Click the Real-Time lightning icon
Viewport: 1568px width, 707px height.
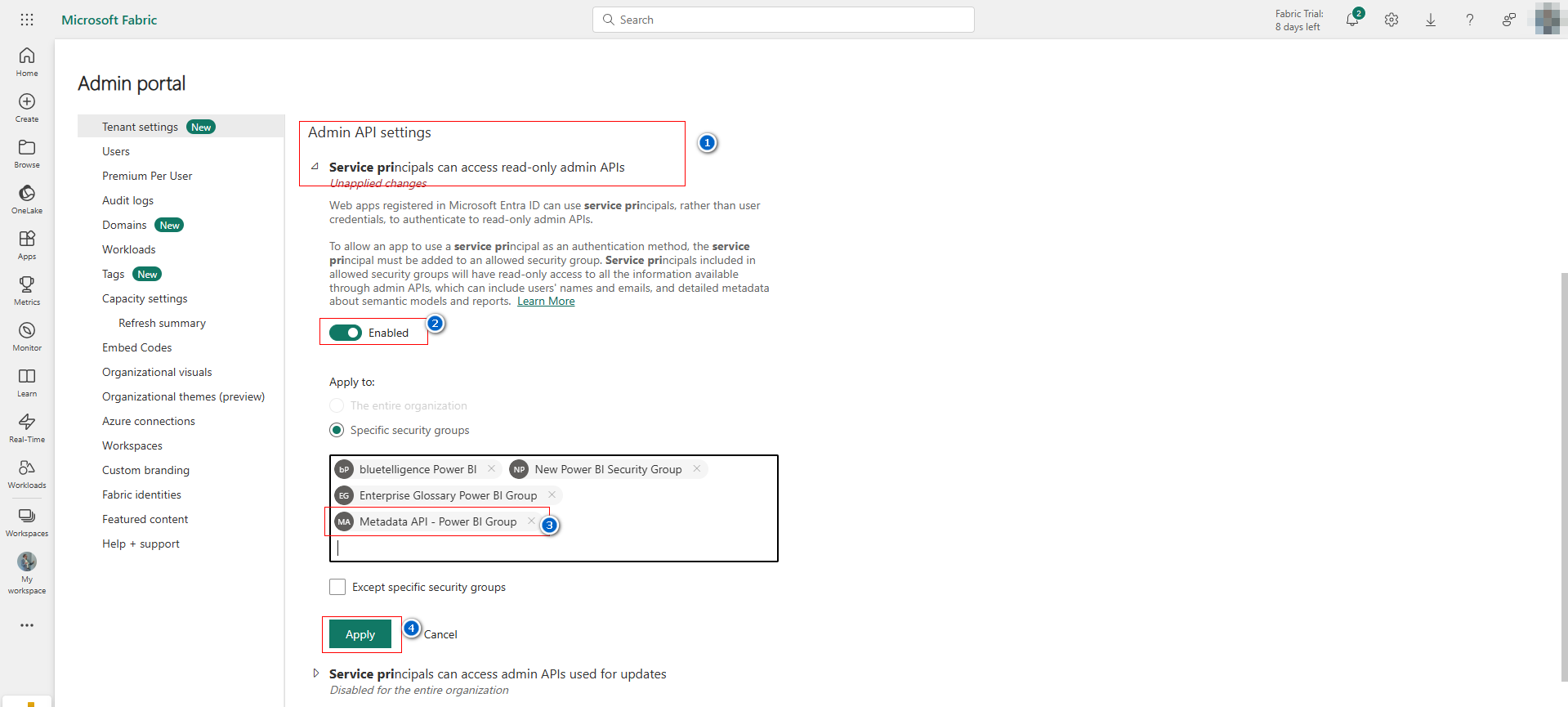click(27, 423)
